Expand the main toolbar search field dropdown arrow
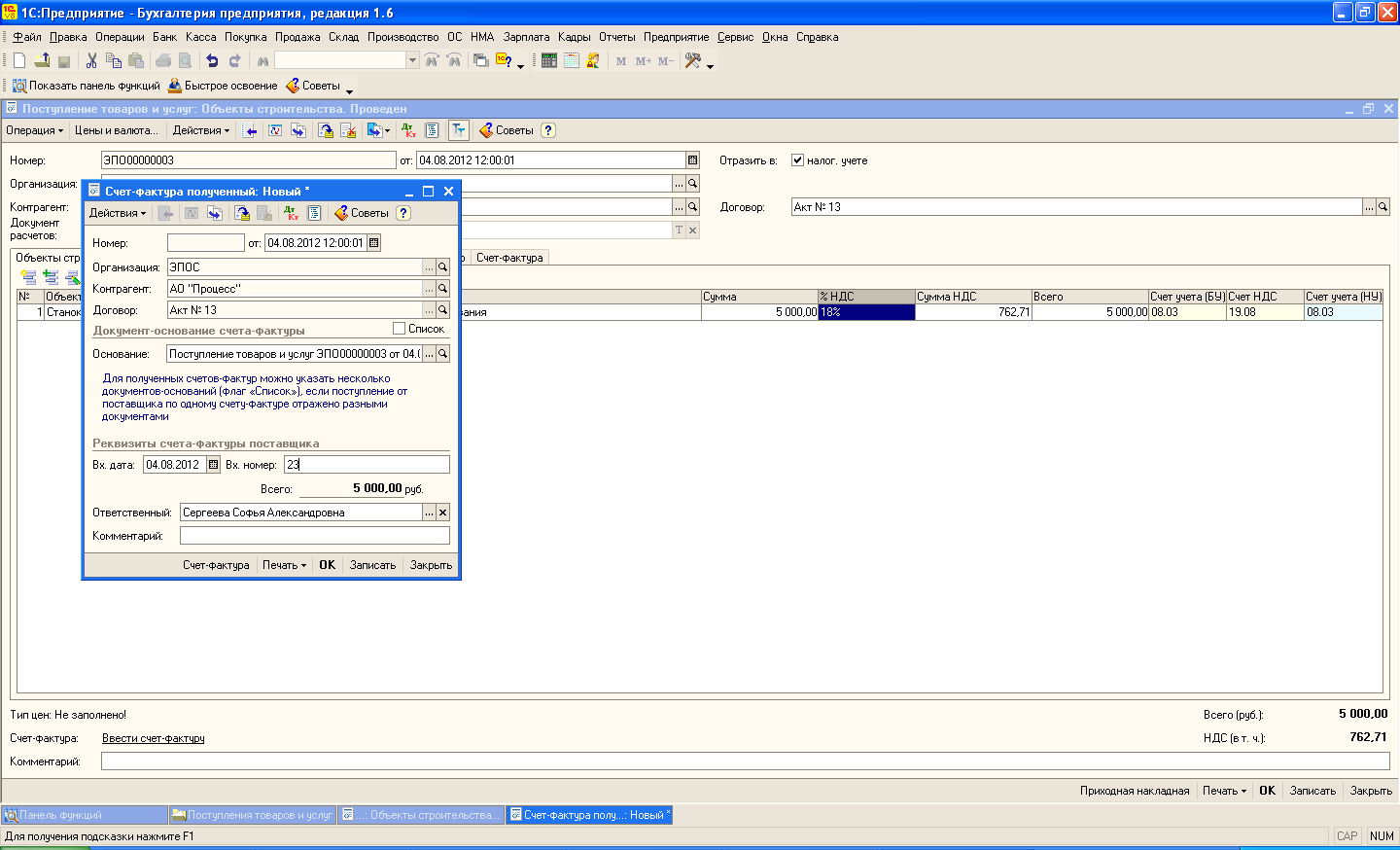 pyautogui.click(x=412, y=60)
